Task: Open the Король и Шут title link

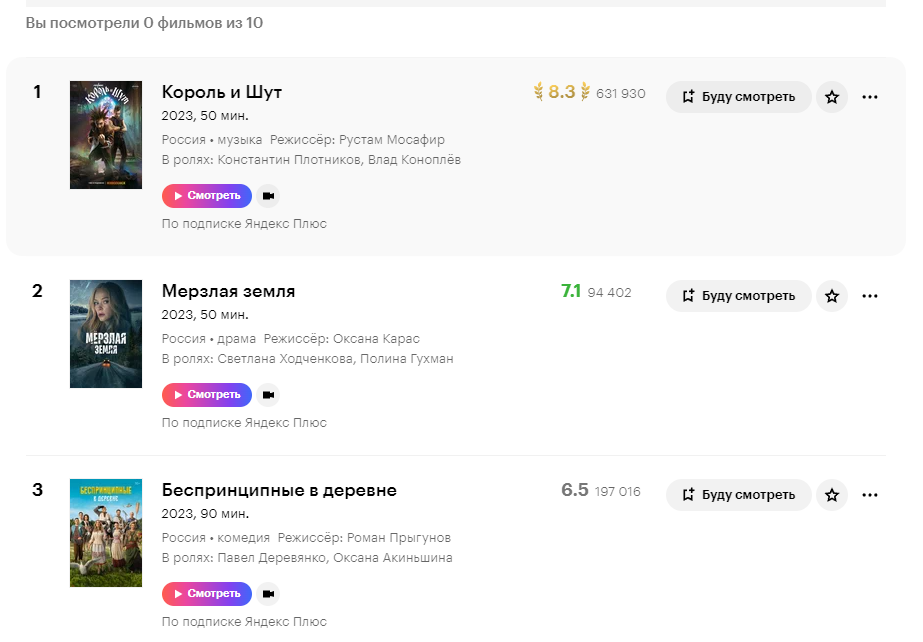Action: [x=222, y=92]
